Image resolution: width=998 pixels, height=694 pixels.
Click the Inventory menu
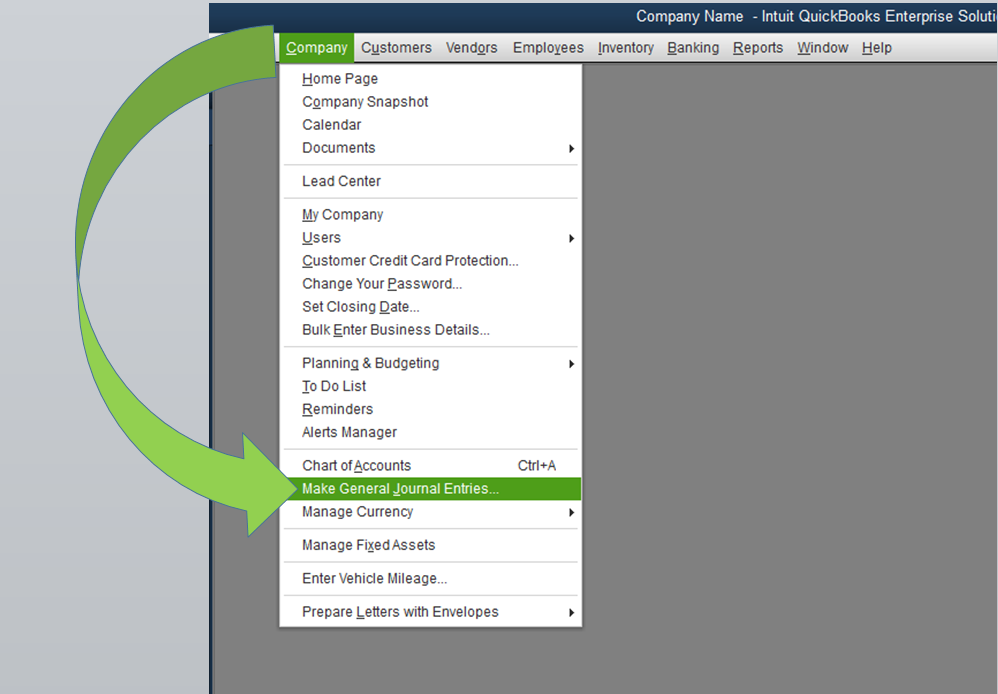coord(625,48)
